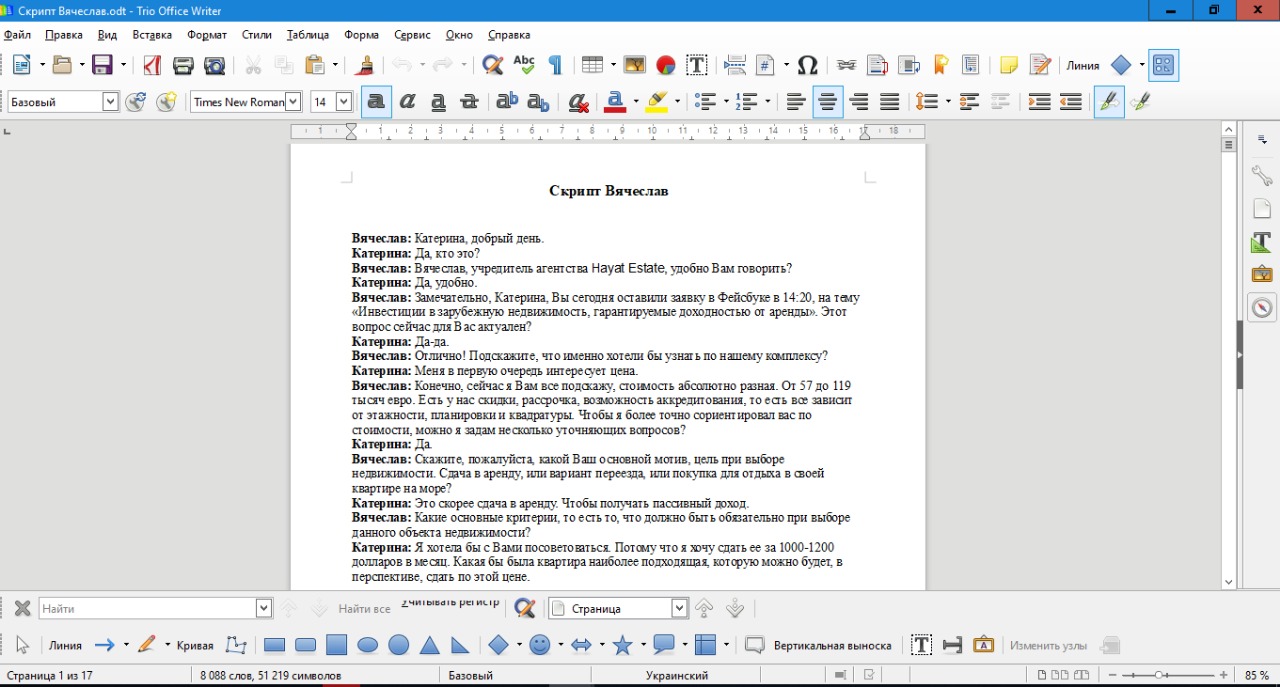
Task: Select the smiley symbol shape
Action: (x=540, y=645)
